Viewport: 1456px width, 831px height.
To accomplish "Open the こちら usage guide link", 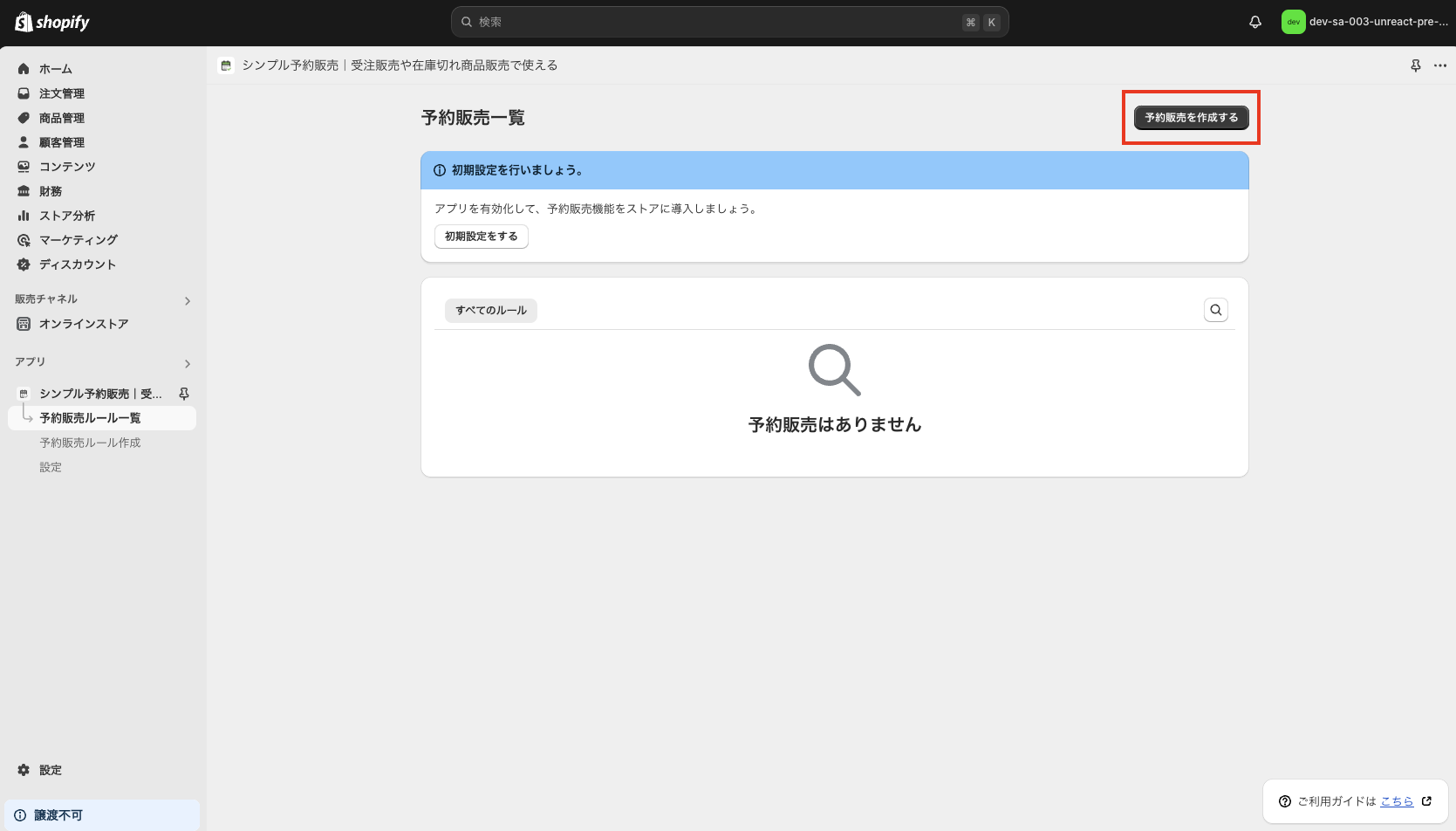I will click(x=1397, y=800).
